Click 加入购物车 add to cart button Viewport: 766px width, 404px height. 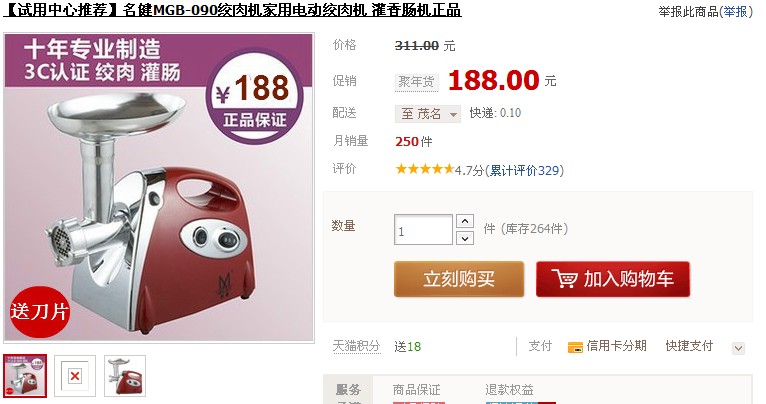[x=613, y=279]
